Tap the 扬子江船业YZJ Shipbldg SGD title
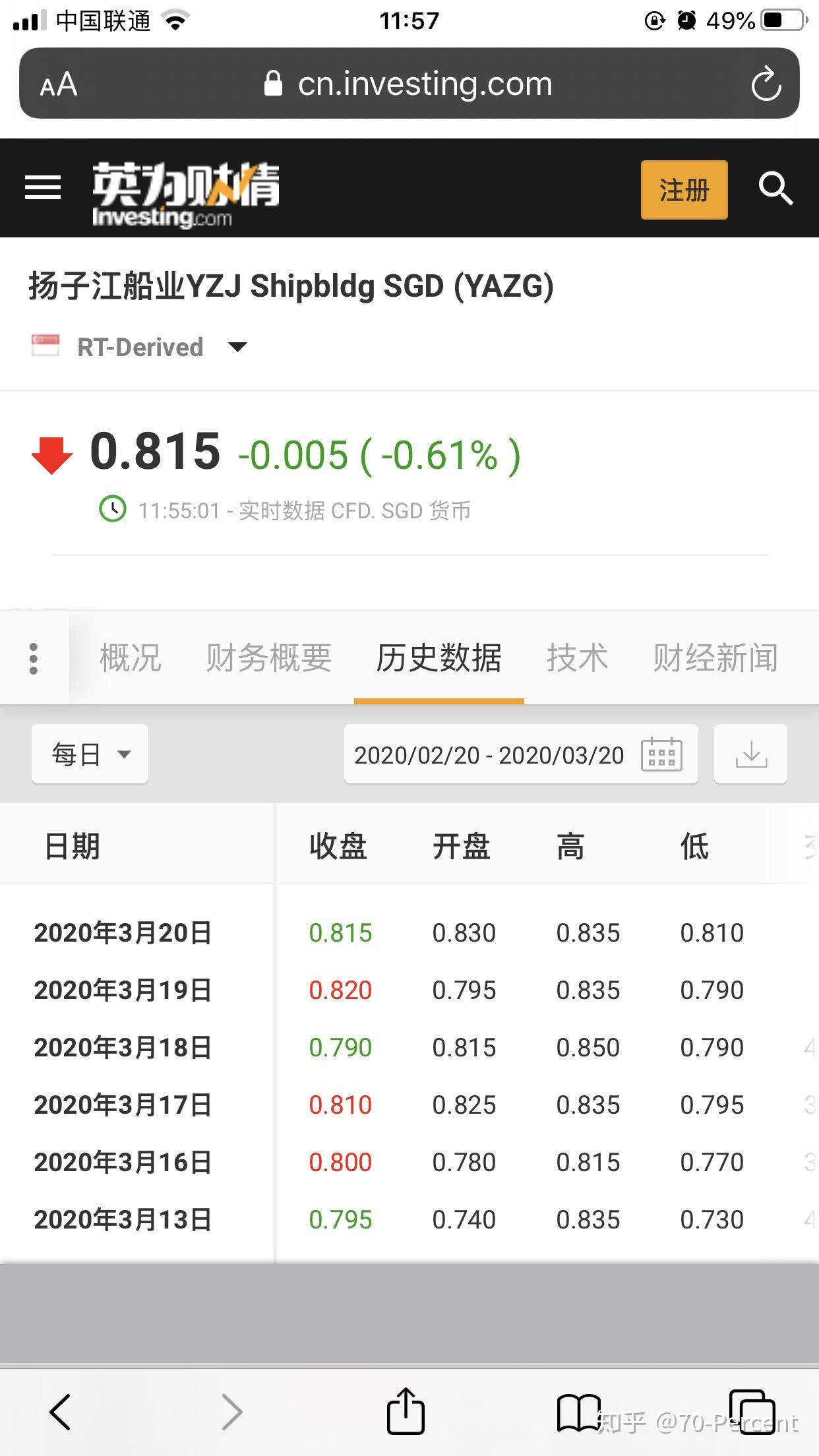Viewport: 819px width, 1456px height. click(291, 286)
